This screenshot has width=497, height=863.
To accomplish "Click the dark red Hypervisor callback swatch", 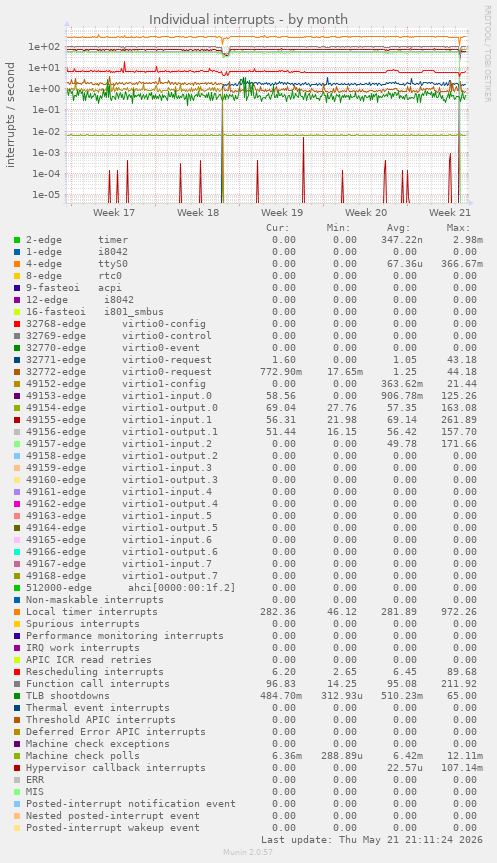I will pyautogui.click(x=17, y=768).
